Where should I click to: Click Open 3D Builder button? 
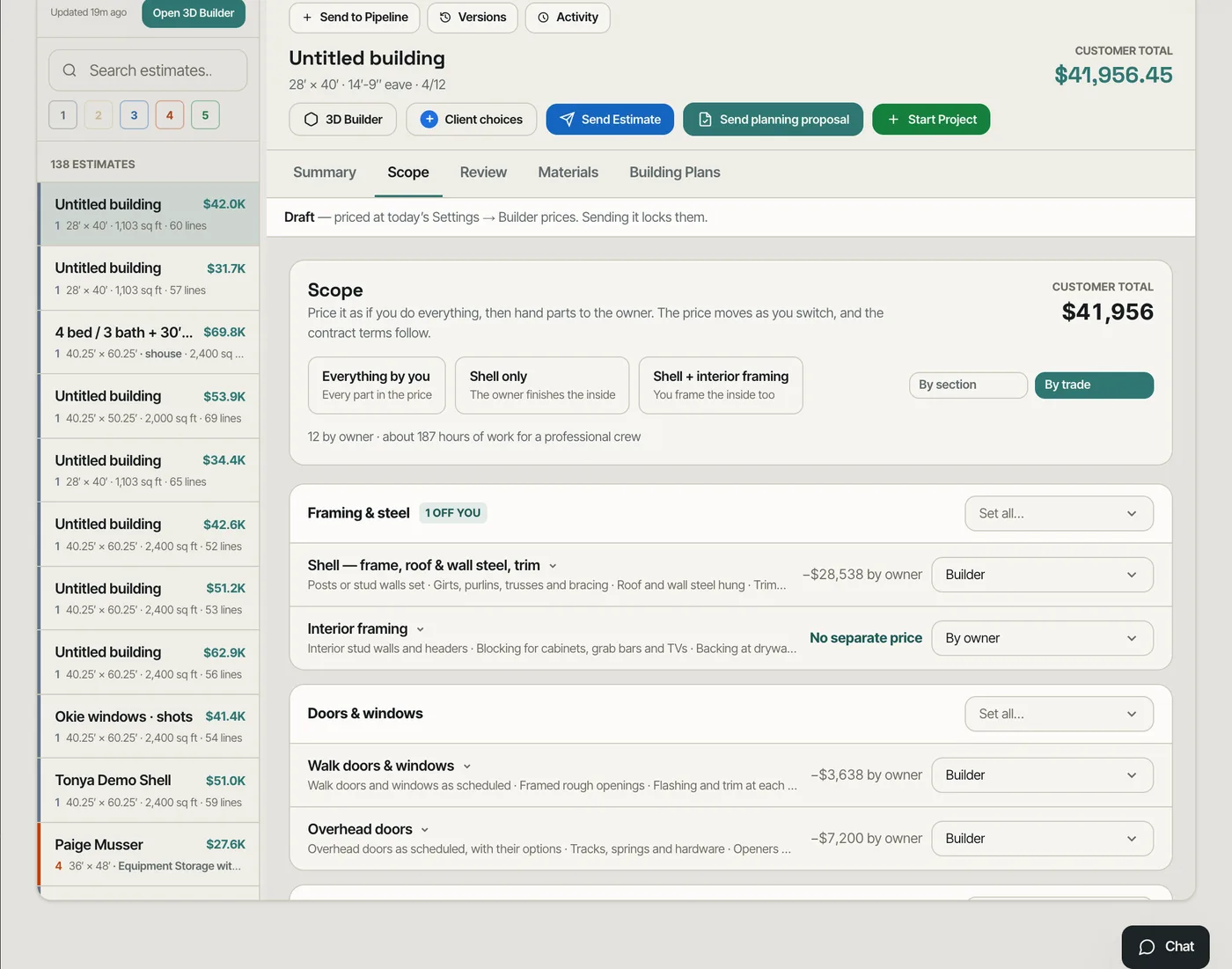point(194,13)
